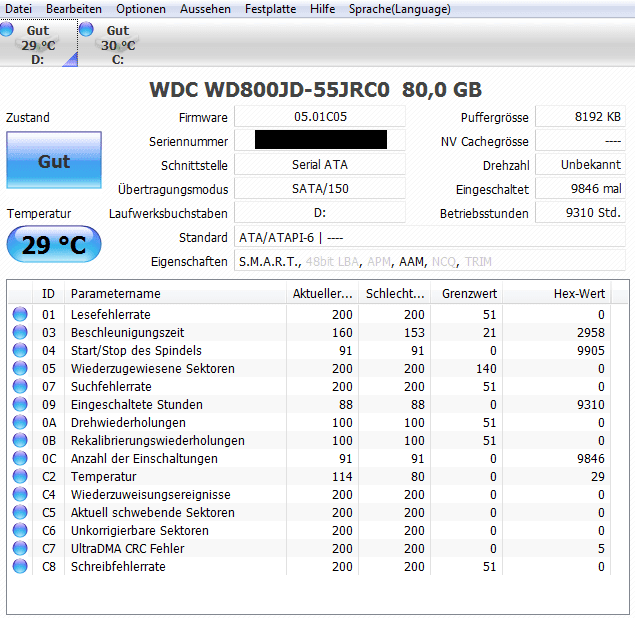Image resolution: width=635 pixels, height=618 pixels.
Task: Click the 29 °C temperature button
Action: 54,245
